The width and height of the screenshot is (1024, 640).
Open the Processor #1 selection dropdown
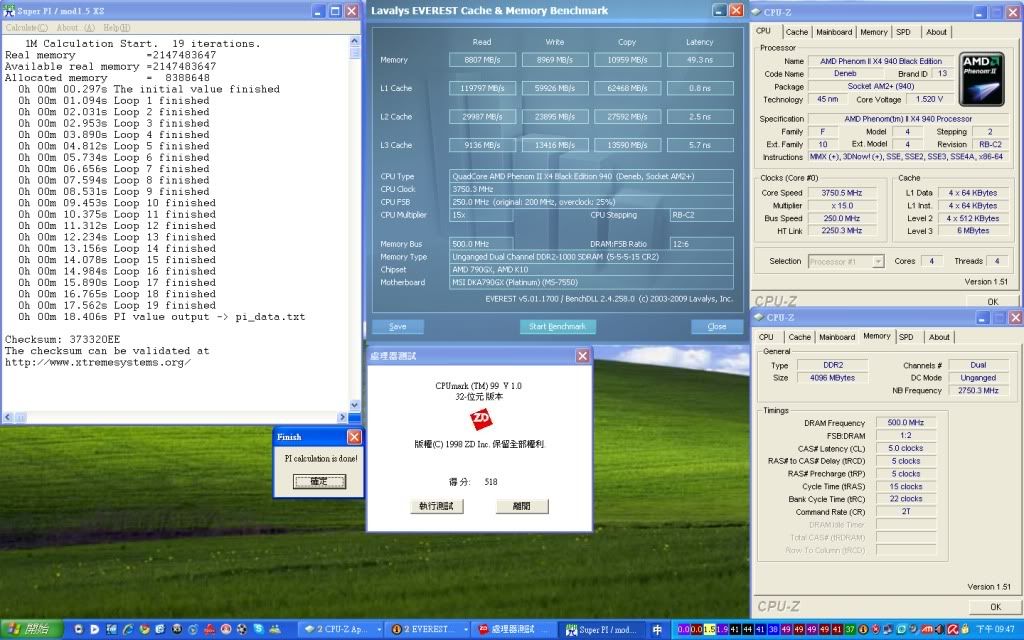(x=846, y=261)
